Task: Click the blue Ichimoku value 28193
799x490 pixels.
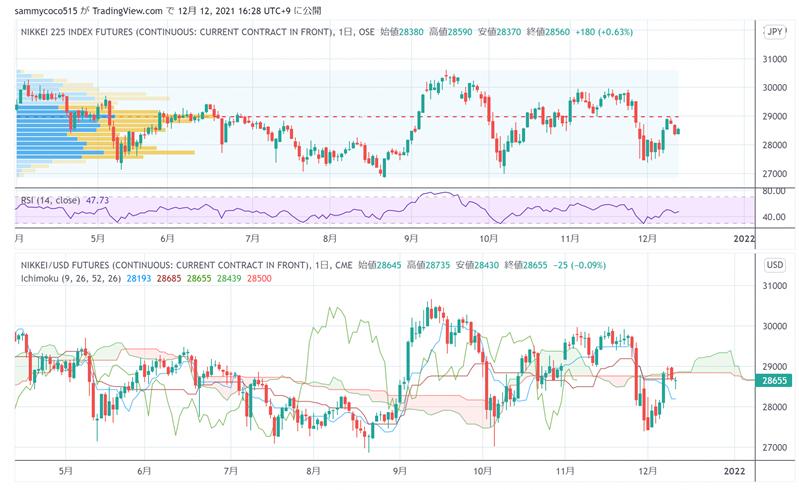Action: click(x=139, y=279)
